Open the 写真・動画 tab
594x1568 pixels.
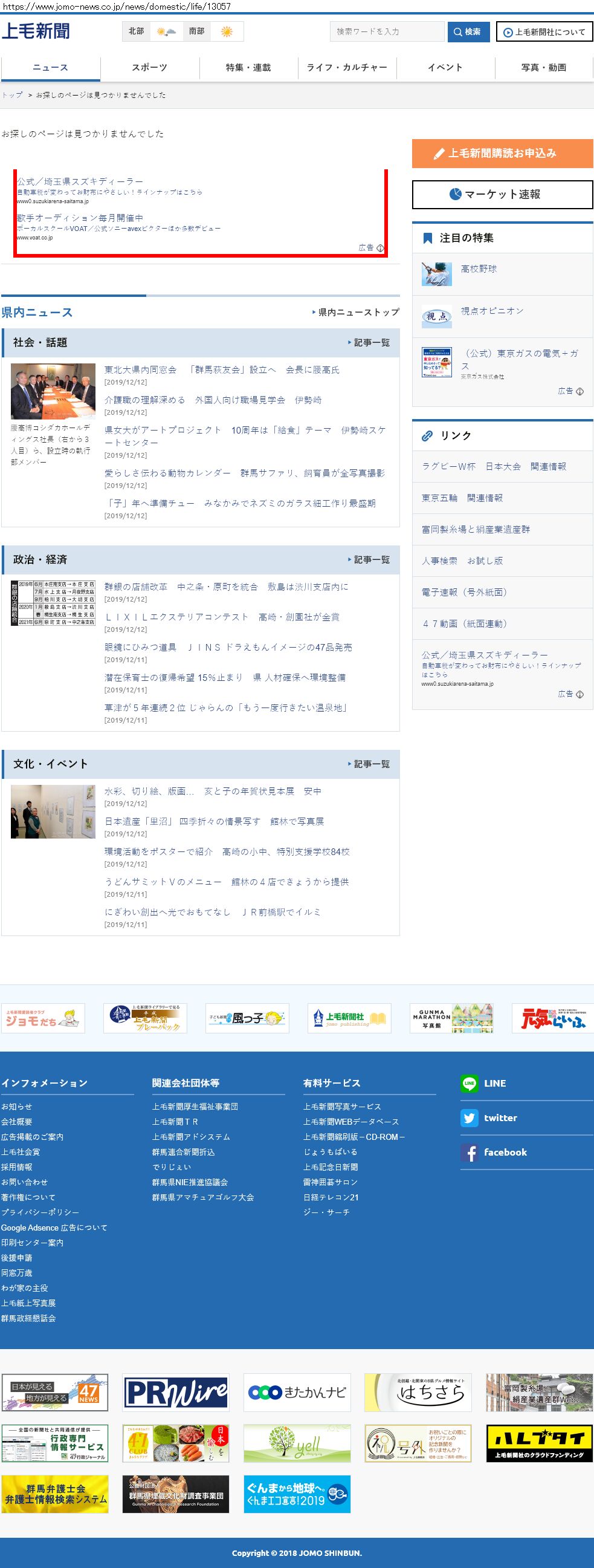(x=543, y=68)
